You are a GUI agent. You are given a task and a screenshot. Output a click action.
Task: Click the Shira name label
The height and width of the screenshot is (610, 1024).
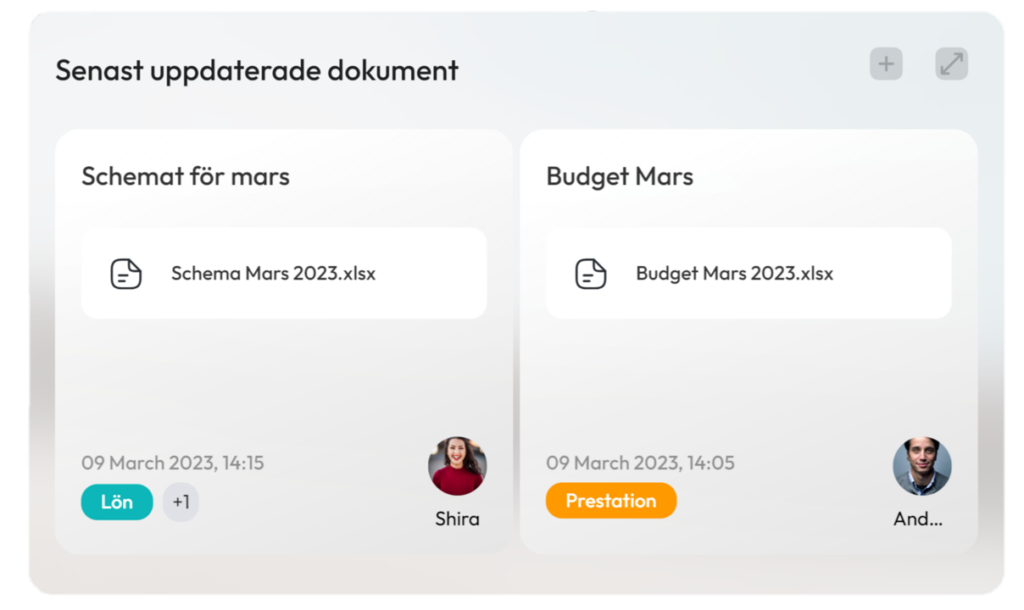457,519
